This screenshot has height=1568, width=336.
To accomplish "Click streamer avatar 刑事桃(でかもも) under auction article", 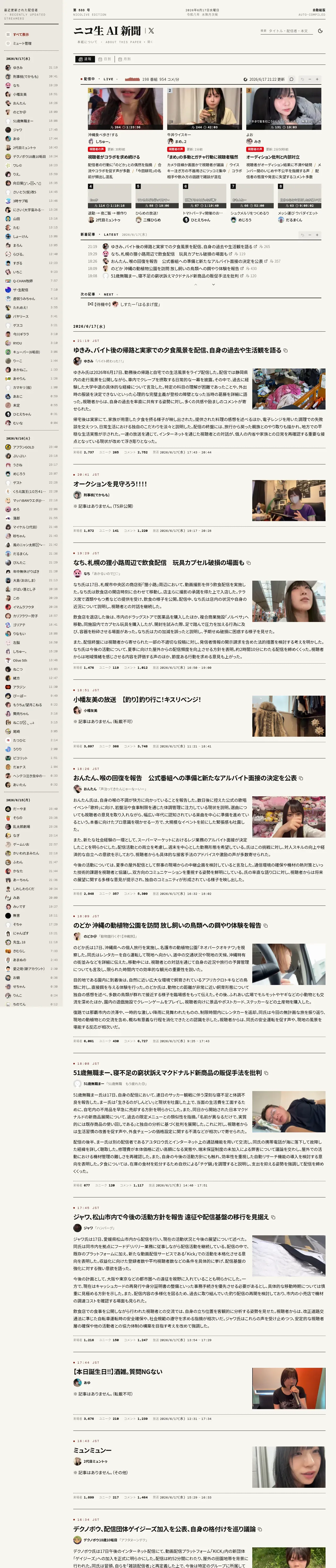I will point(77,495).
